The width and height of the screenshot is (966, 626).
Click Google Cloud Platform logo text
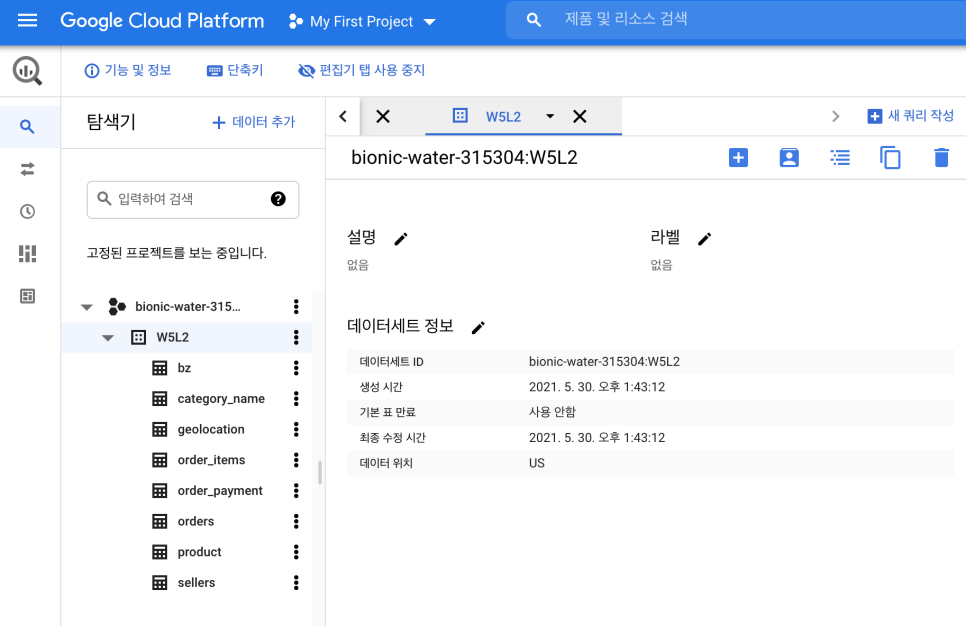[162, 21]
